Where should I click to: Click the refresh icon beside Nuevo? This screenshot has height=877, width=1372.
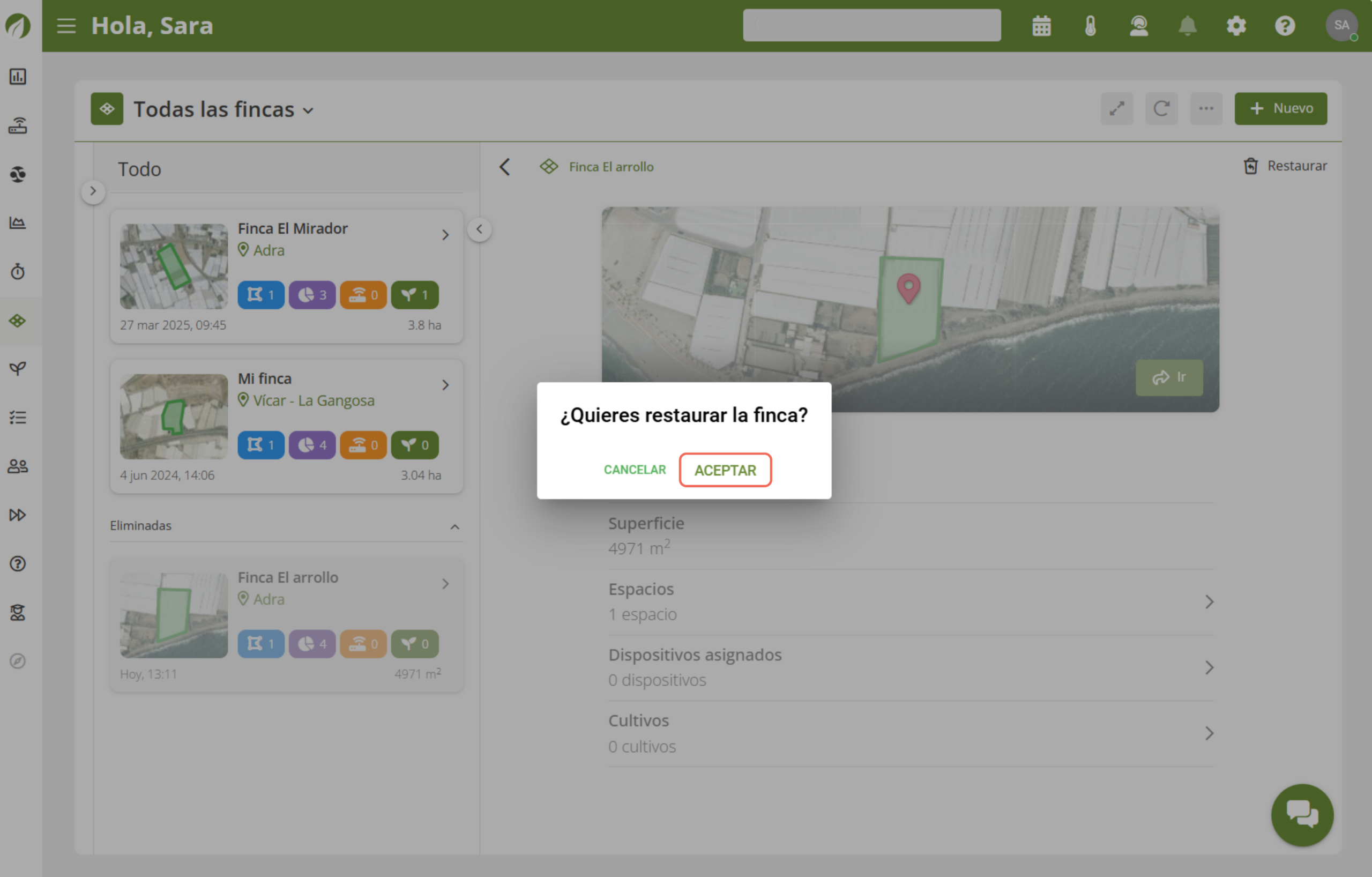(1161, 108)
